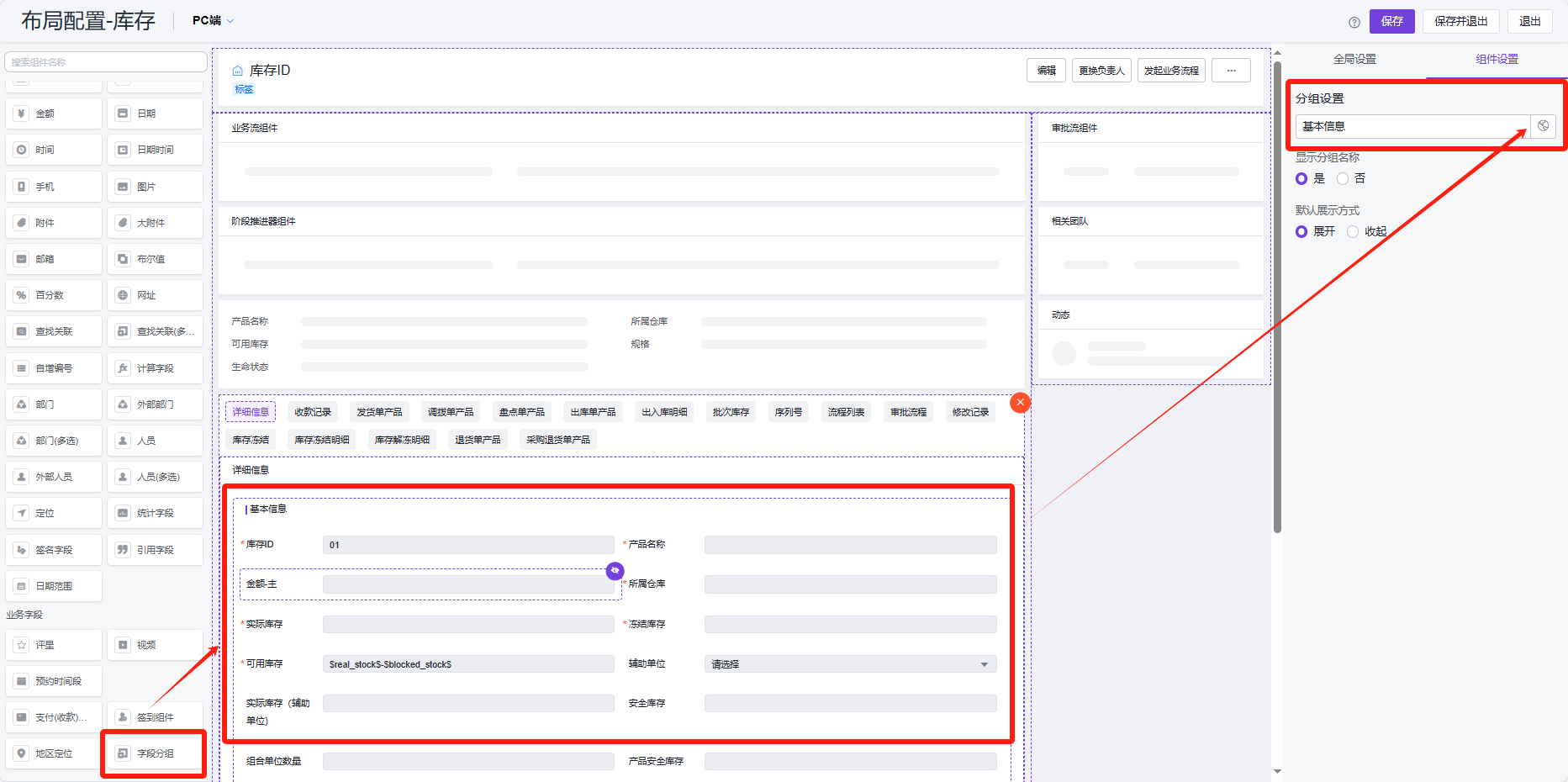Viewport: 1568px width, 782px height.
Task: Choose the 引用字段 quote icon
Action: (x=123, y=550)
